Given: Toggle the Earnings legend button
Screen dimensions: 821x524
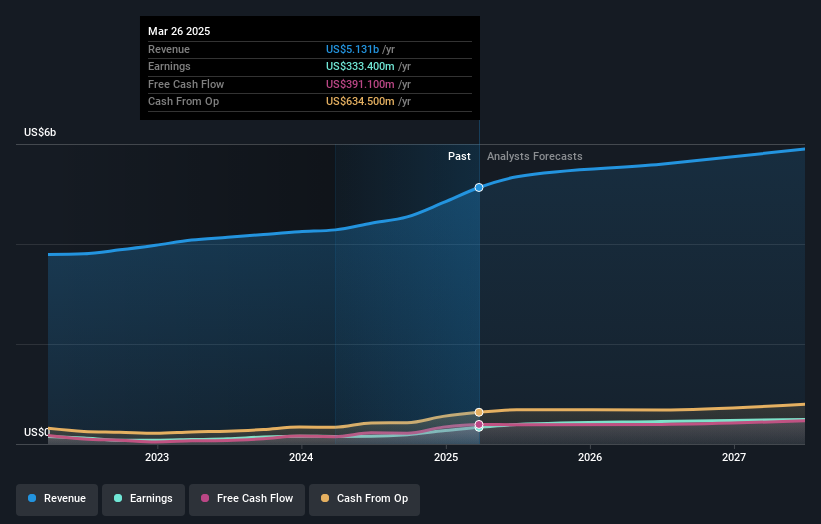Looking at the screenshot, I should [x=143, y=498].
